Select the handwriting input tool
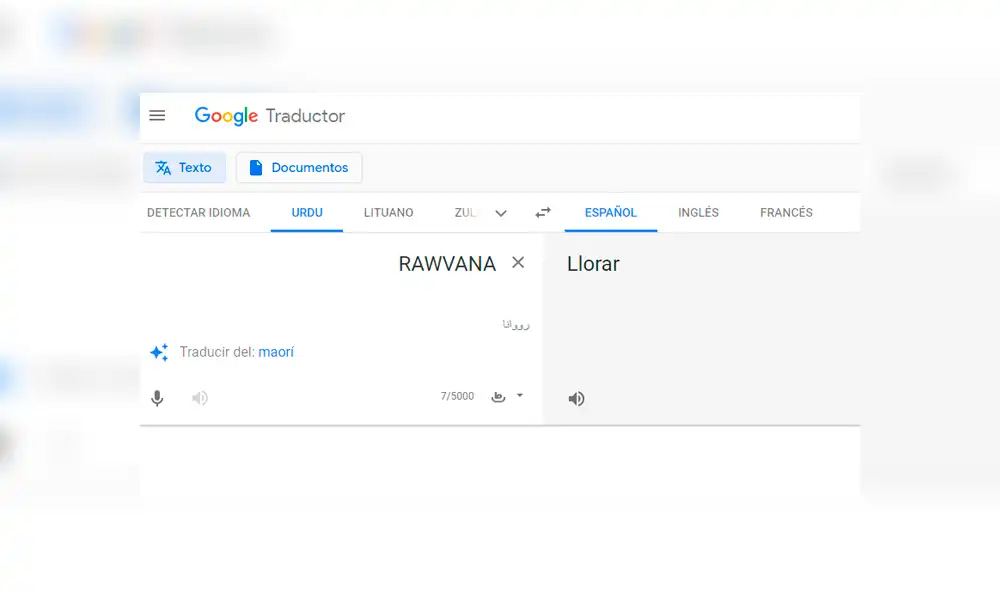 coord(497,396)
